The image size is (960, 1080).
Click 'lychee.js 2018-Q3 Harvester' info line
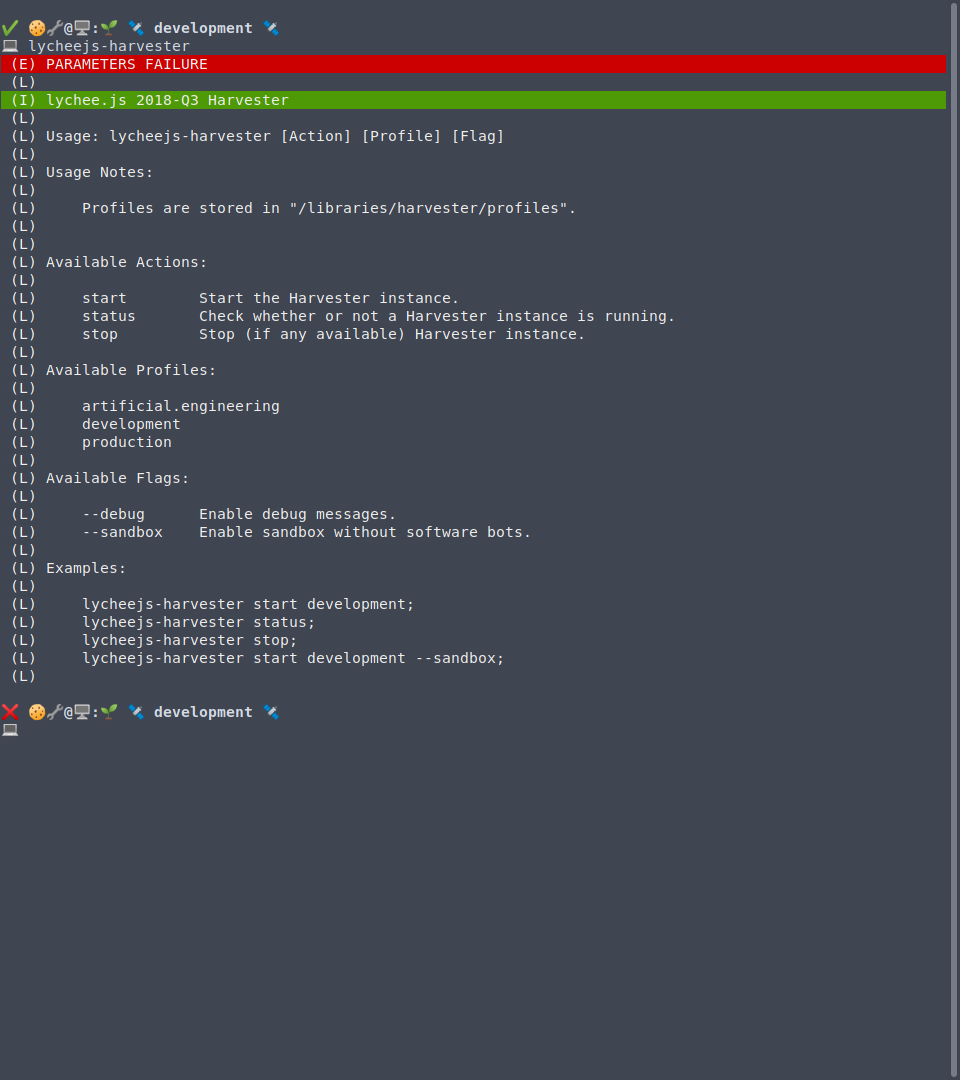click(473, 100)
